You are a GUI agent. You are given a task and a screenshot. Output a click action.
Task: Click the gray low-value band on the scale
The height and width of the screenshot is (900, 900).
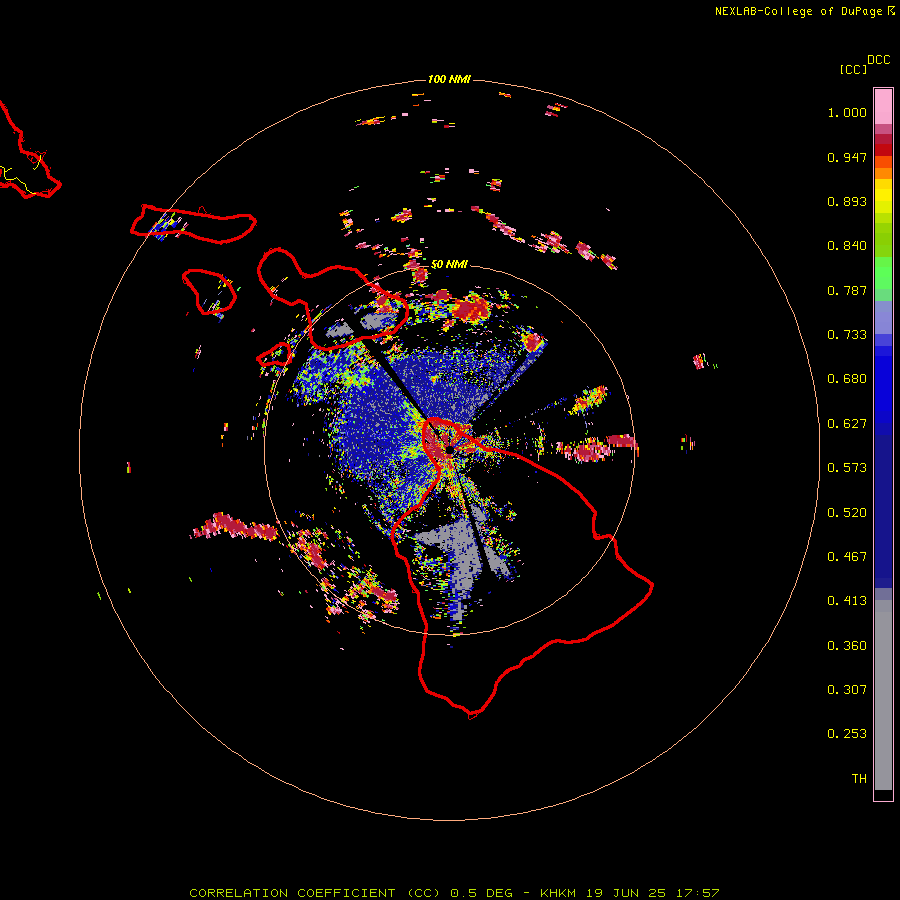[x=883, y=695]
